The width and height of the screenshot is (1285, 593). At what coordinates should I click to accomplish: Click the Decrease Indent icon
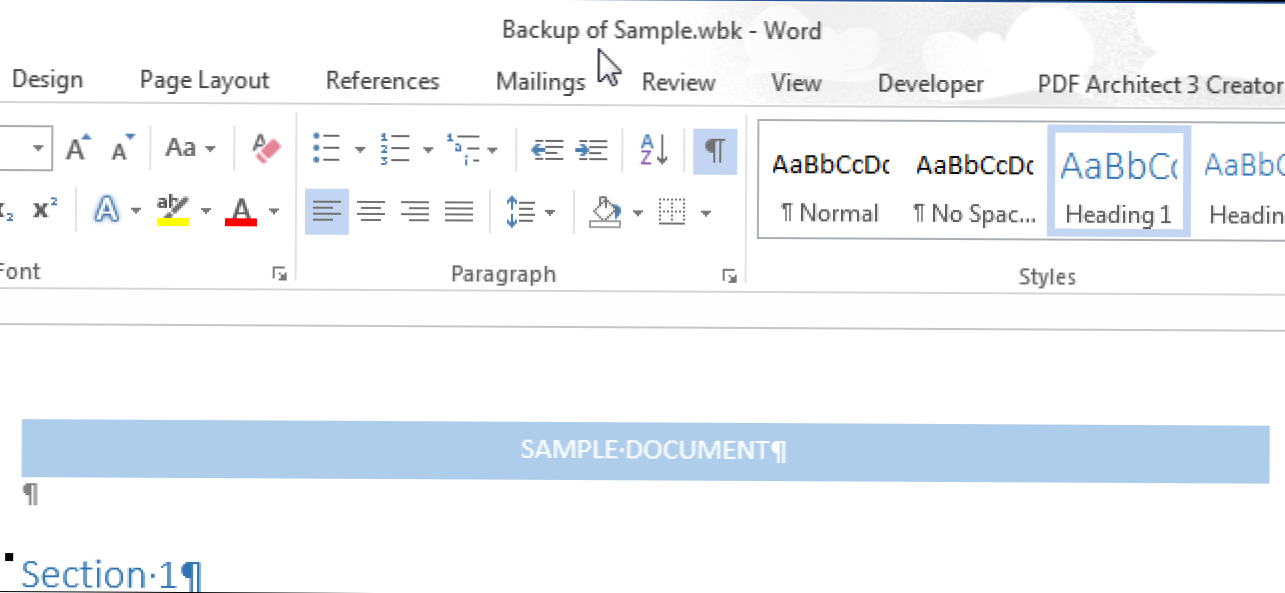[547, 150]
